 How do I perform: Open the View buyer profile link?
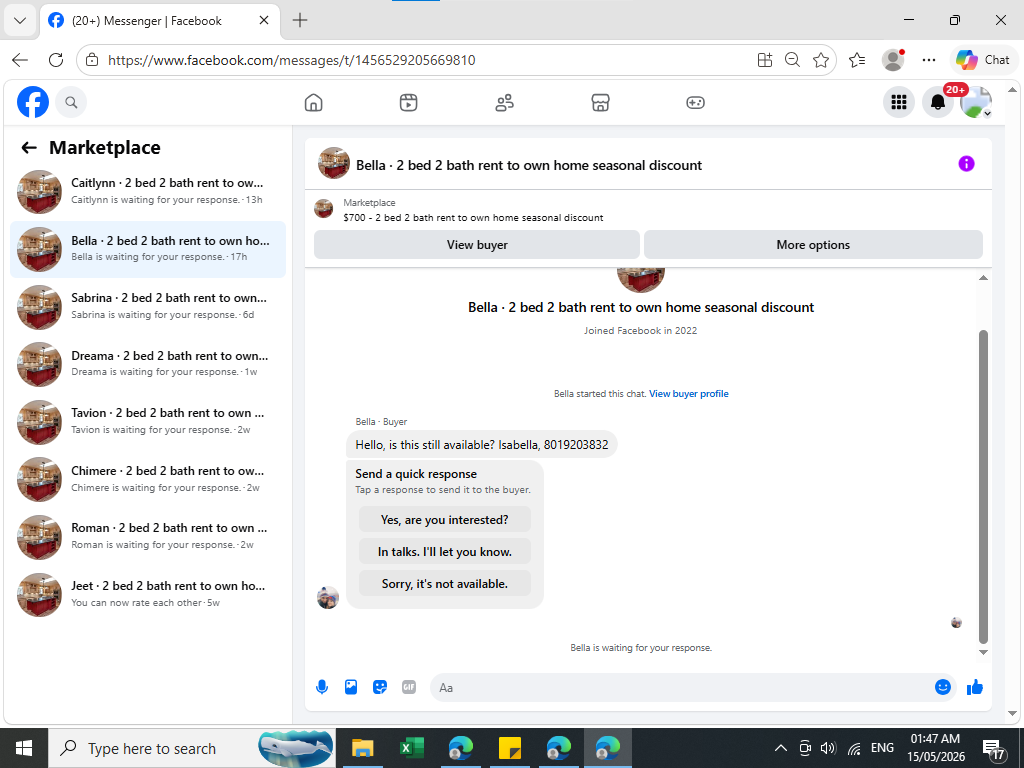tap(688, 394)
